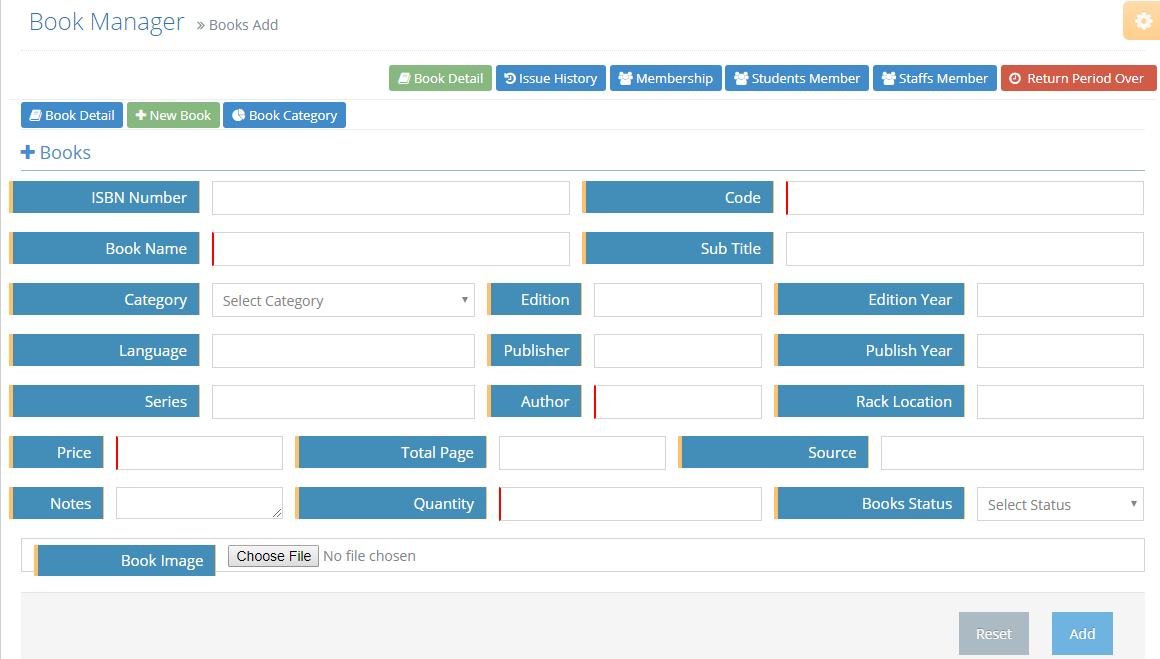Click the Reset button
The image size is (1160, 659).
(x=993, y=633)
